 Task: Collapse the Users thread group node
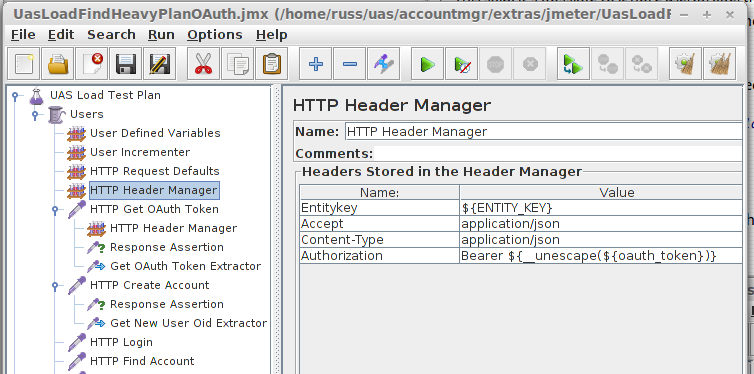(x=35, y=115)
